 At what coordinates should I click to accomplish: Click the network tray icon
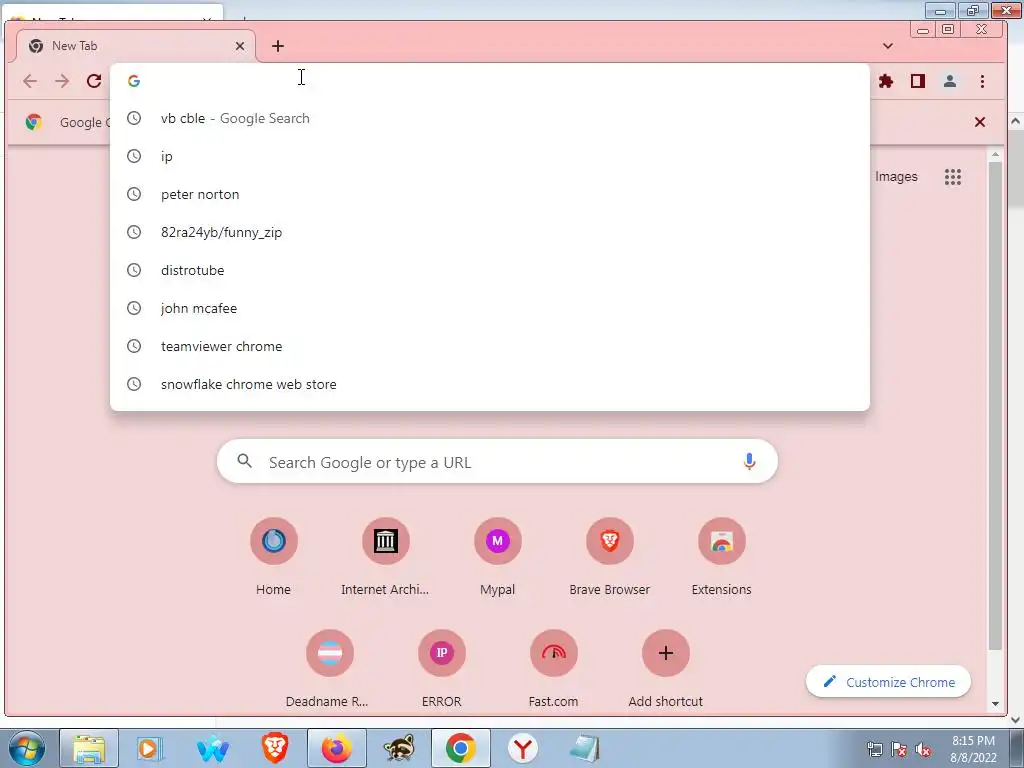(874, 750)
